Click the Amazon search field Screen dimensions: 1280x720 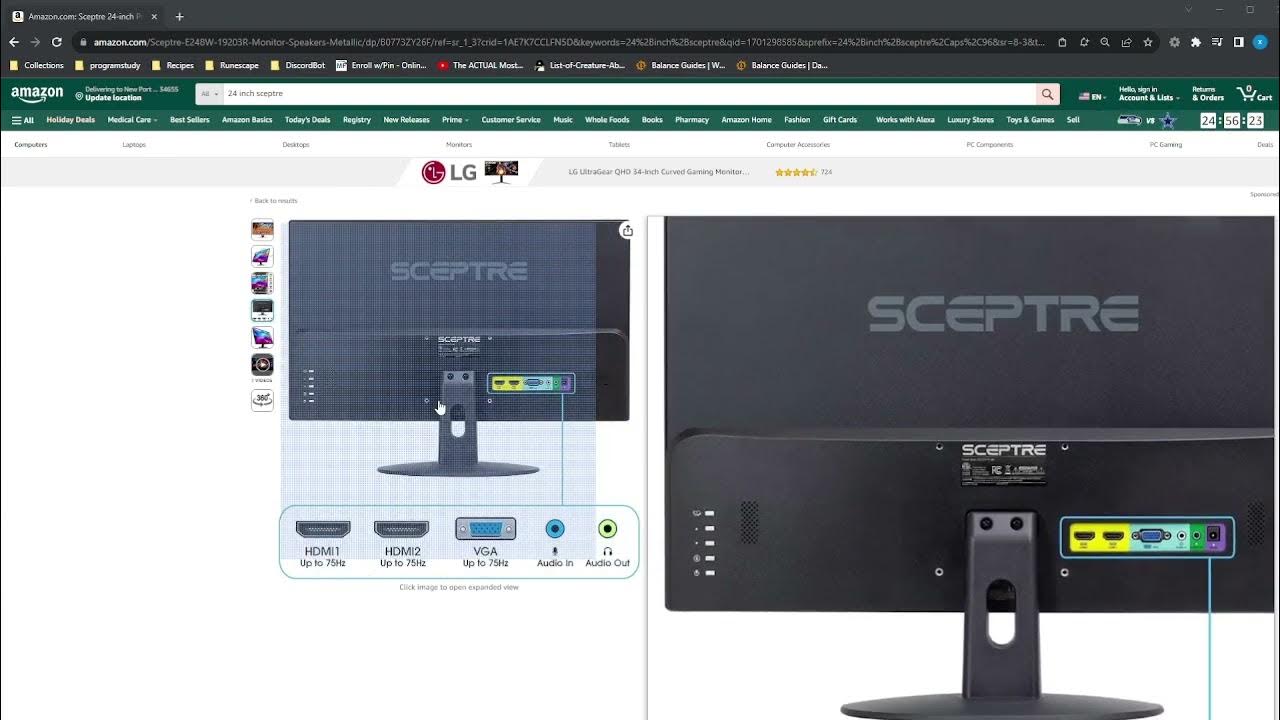629,93
